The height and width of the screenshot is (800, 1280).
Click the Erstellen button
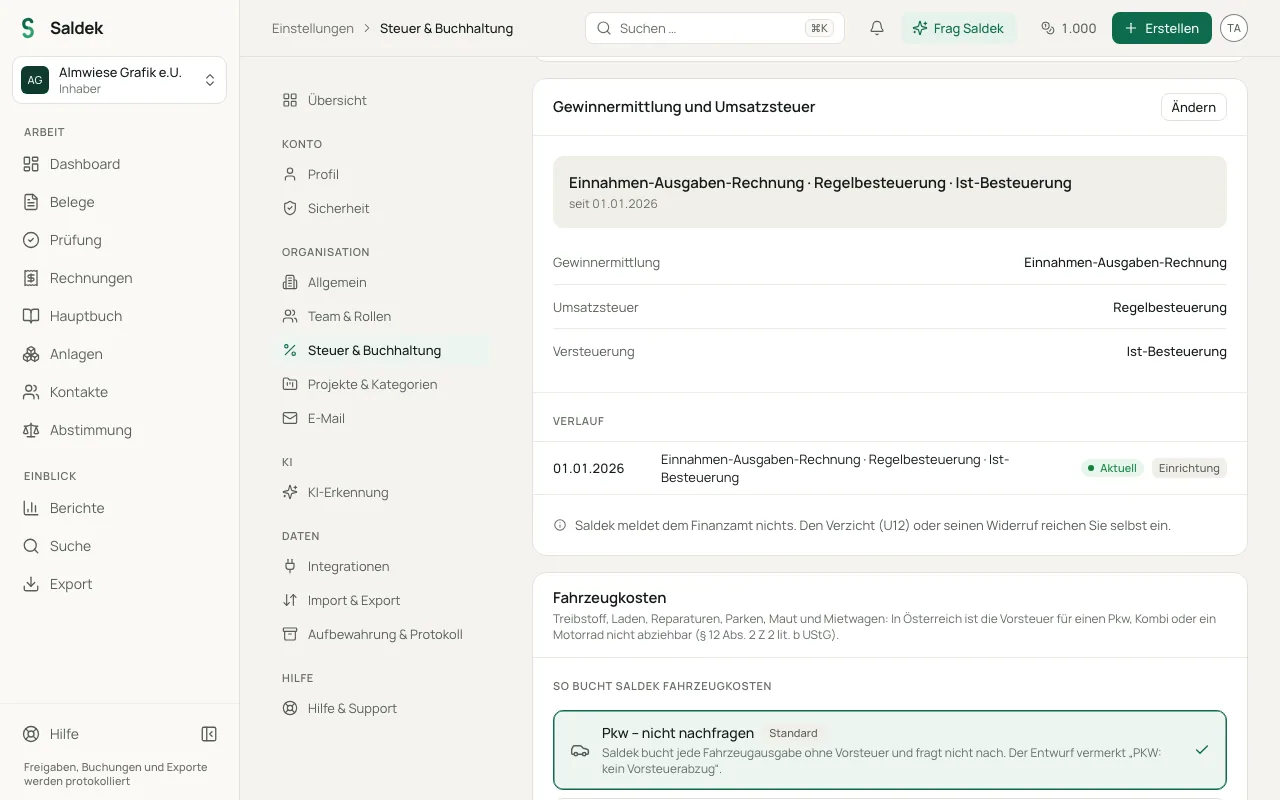(1162, 28)
